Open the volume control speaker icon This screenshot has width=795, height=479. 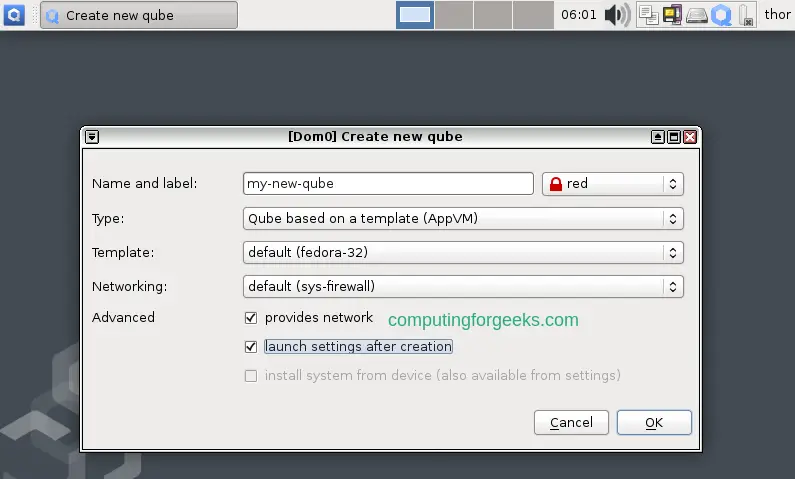tap(617, 15)
